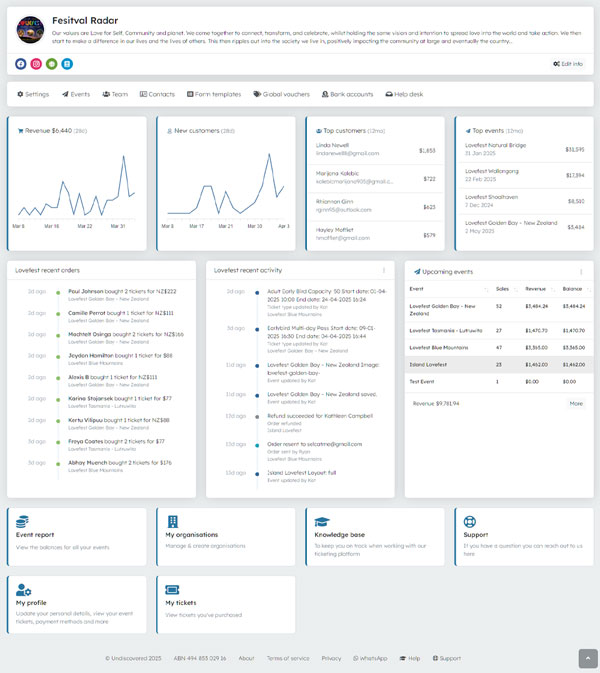The height and width of the screenshot is (673, 600).
Task: Open the Refund succeeded for Kathleen Campbell activity
Action: pos(320,423)
